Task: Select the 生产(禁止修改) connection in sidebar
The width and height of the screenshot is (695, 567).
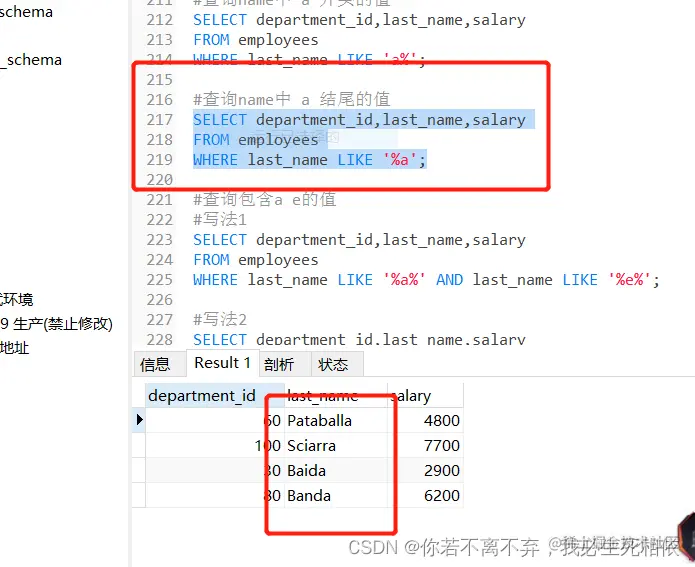Action: click(x=56, y=324)
